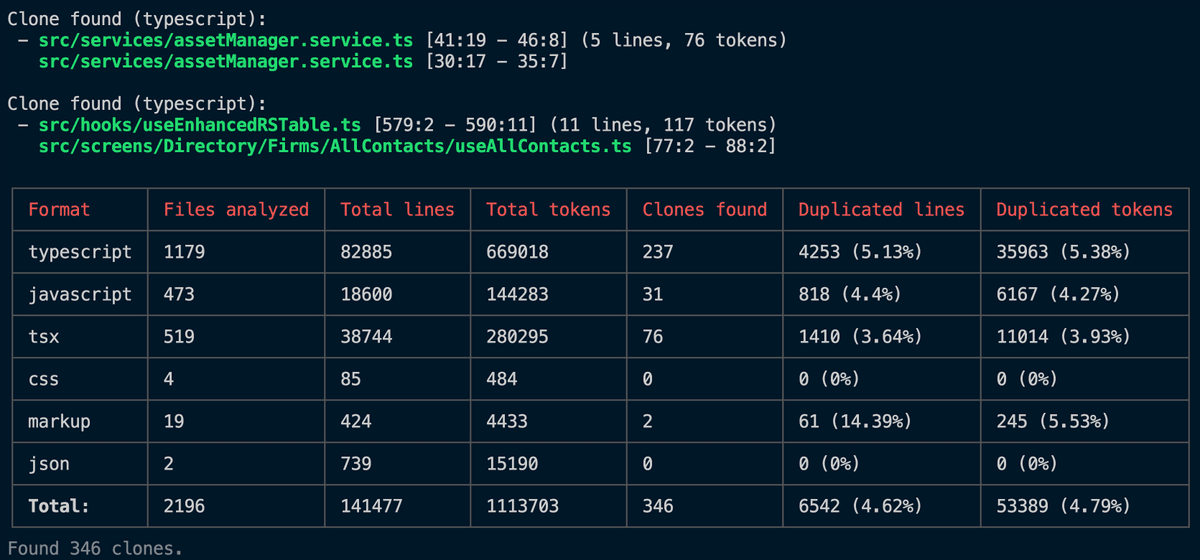
Task: Click the css files analyzed value "4"
Action: pyautogui.click(x=168, y=379)
